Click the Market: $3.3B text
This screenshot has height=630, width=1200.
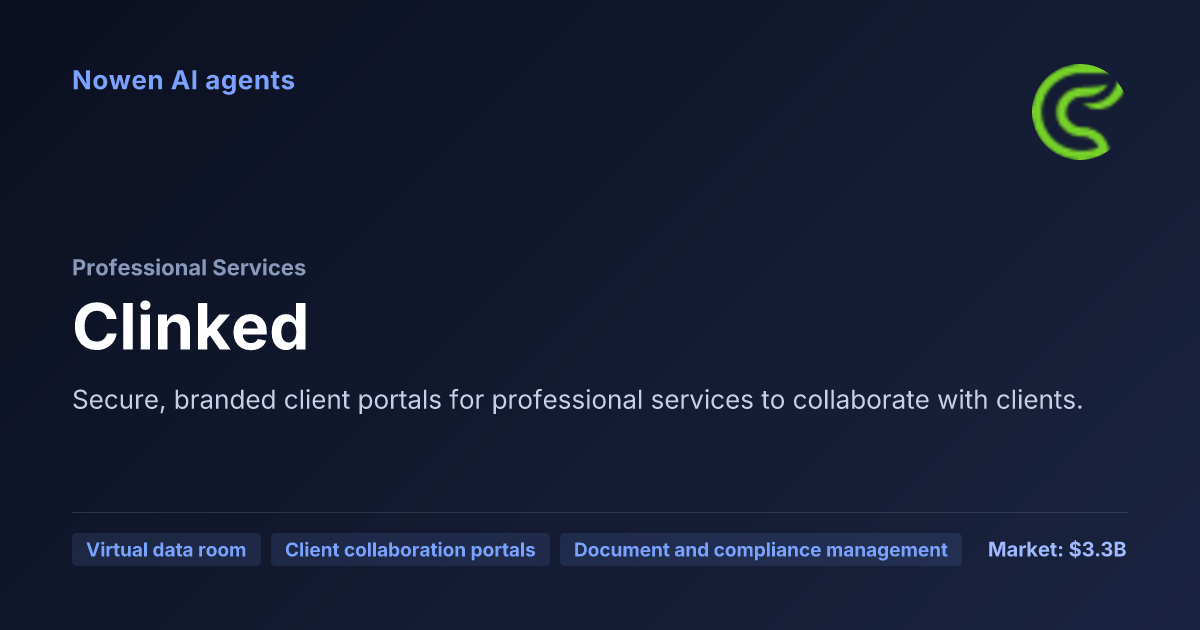(x=1057, y=550)
